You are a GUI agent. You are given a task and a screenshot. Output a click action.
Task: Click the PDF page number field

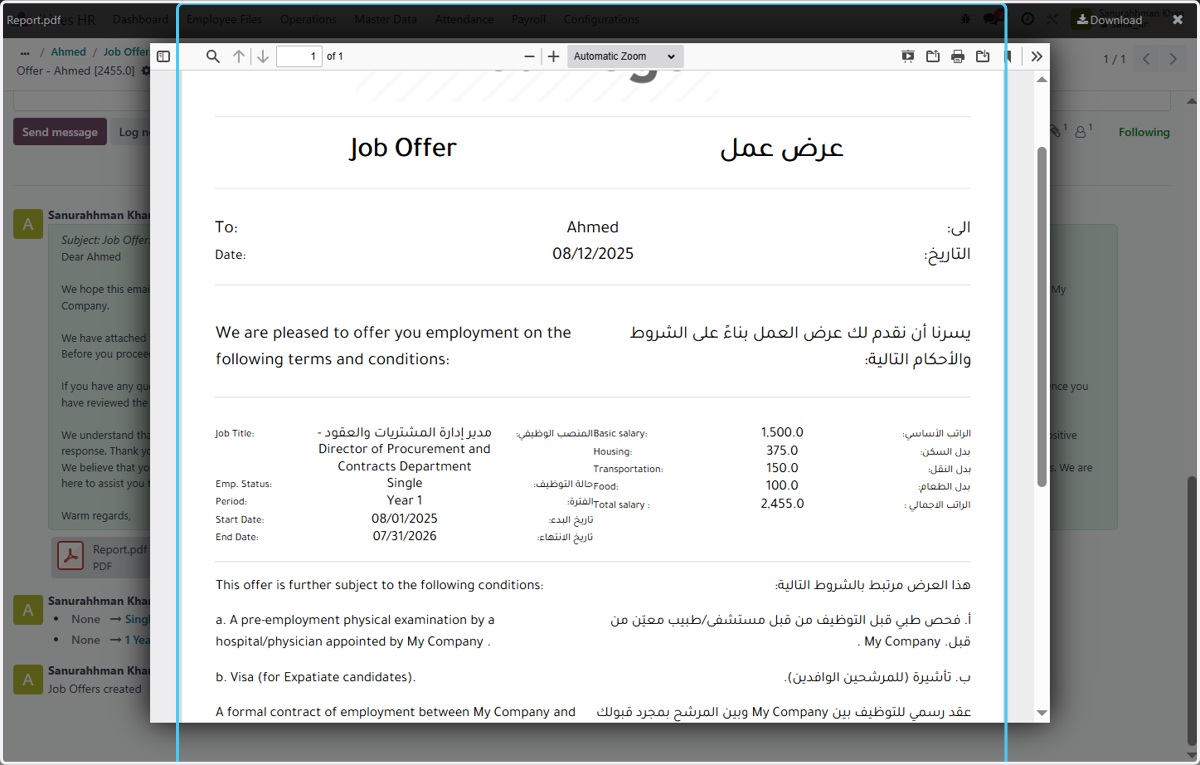(299, 57)
